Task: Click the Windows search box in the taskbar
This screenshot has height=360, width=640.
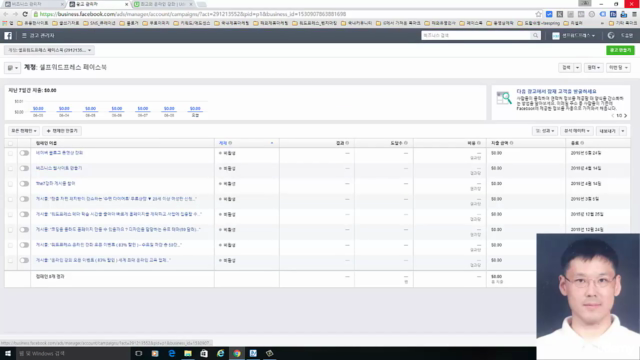Action: tap(73, 353)
